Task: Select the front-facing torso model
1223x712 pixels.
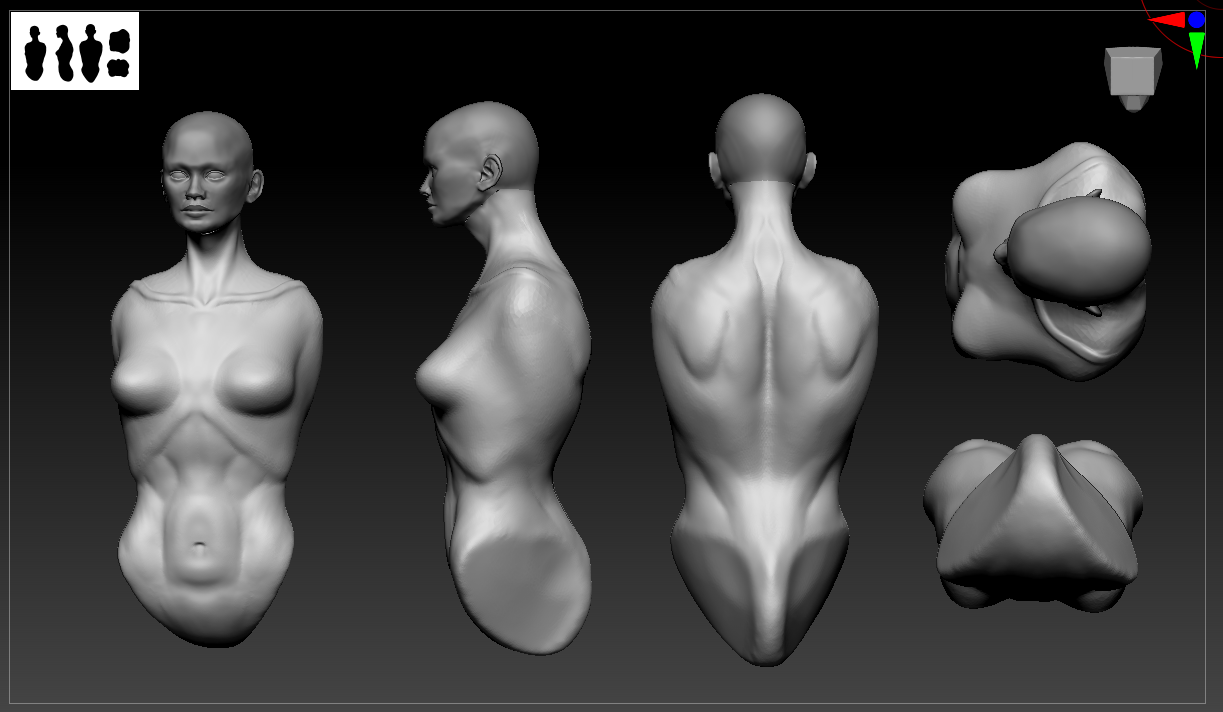Action: coord(215,378)
